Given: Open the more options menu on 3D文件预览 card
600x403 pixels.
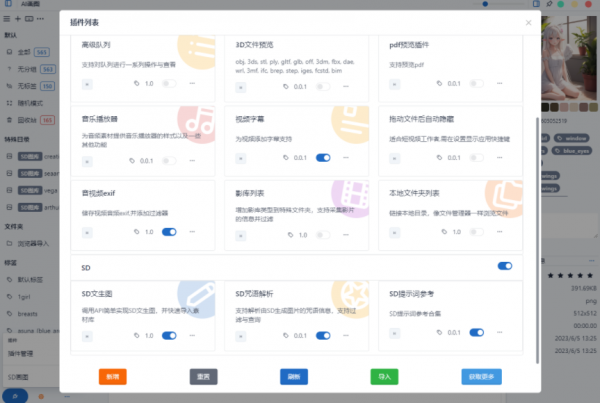Looking at the screenshot, I should tap(346, 86).
